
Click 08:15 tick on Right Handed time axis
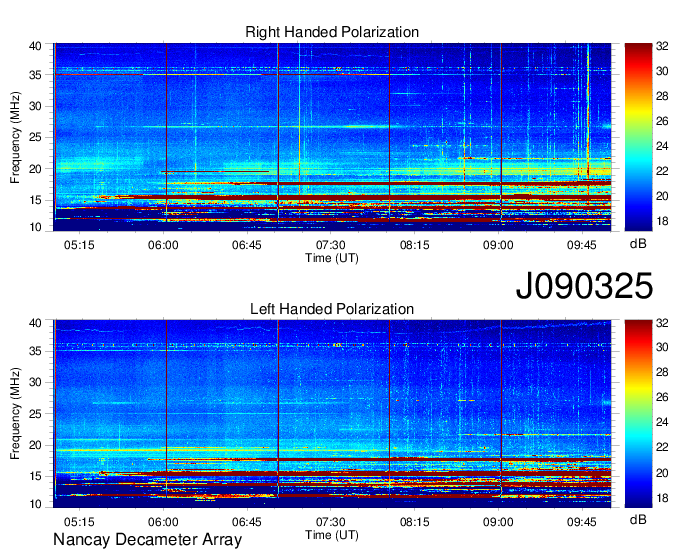(414, 245)
